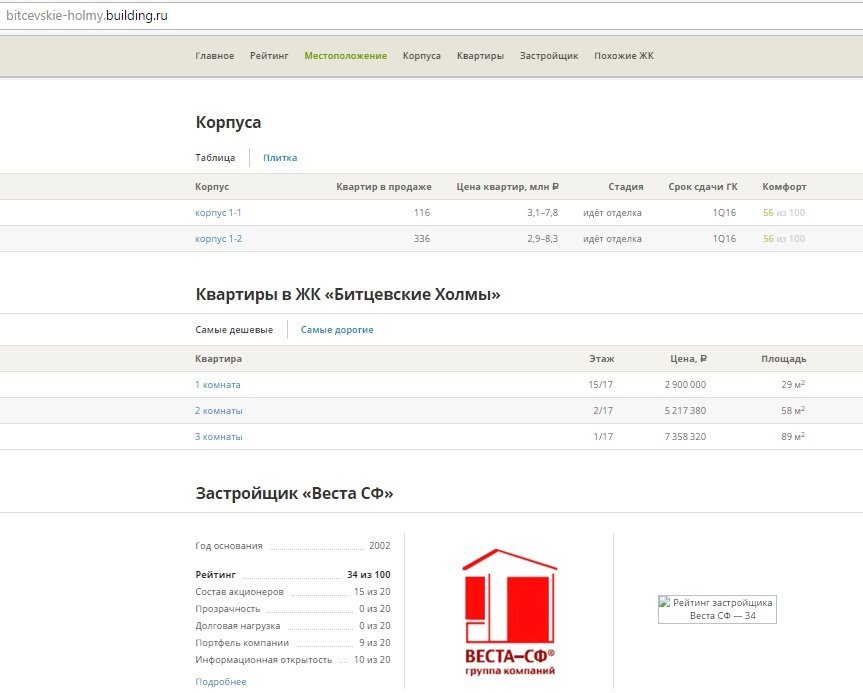Click the 29 м² area cell
Viewport: 863px width, 693px height.
point(793,384)
